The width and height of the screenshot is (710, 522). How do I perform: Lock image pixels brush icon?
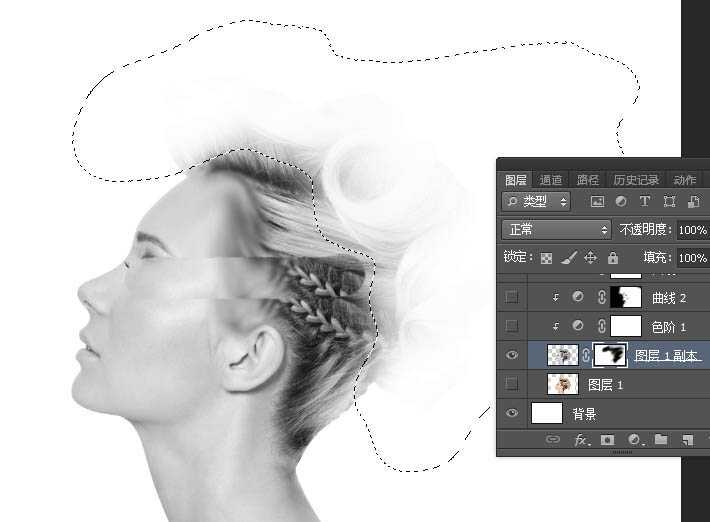(x=568, y=258)
